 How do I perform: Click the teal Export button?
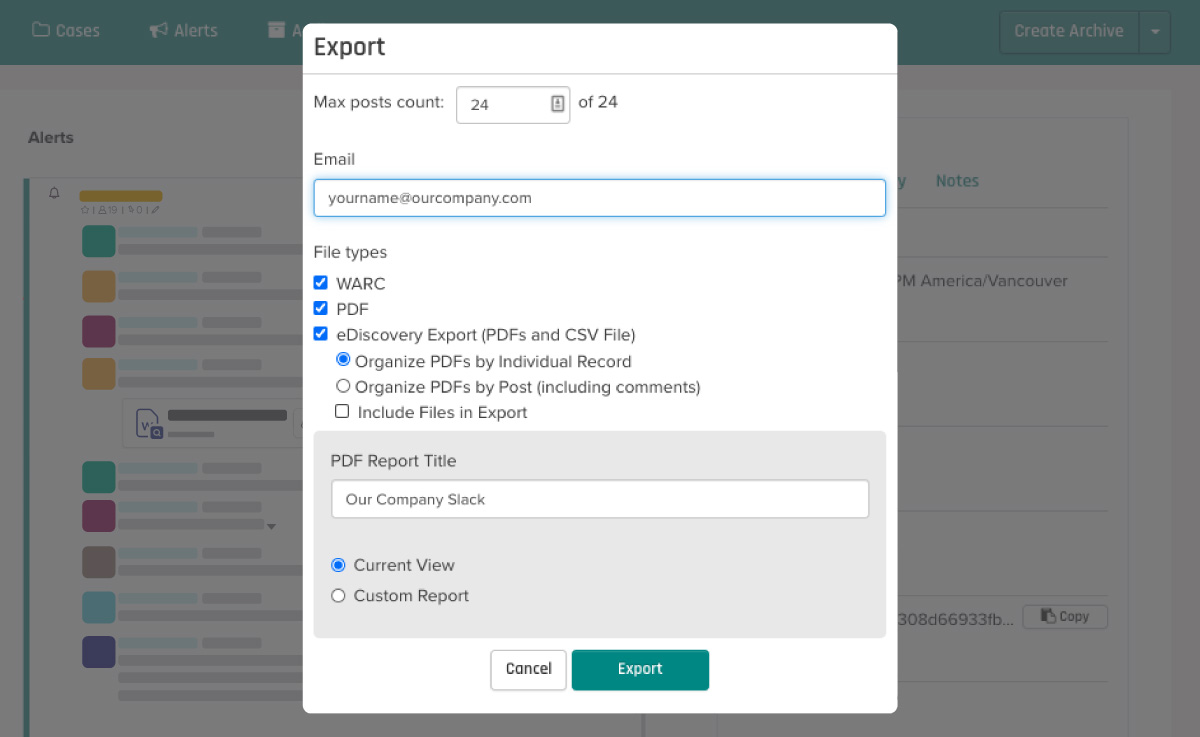[640, 670]
